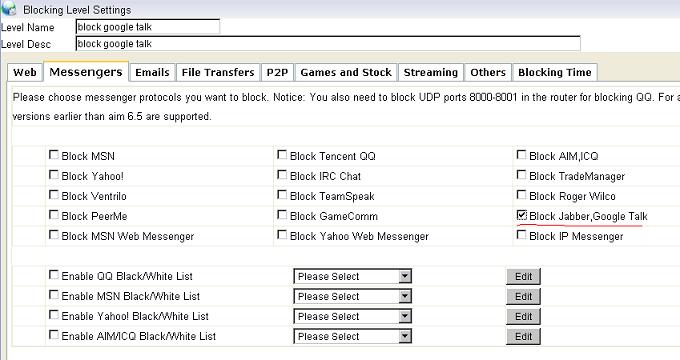Enable MSN Black/White List checkbox
This screenshot has height=360, width=680.
click(54, 295)
